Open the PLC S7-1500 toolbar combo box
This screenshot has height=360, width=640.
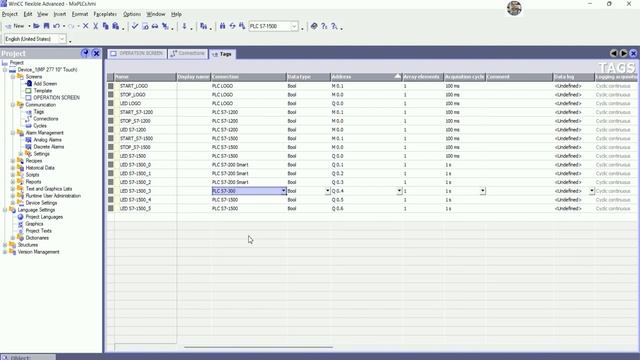point(293,26)
